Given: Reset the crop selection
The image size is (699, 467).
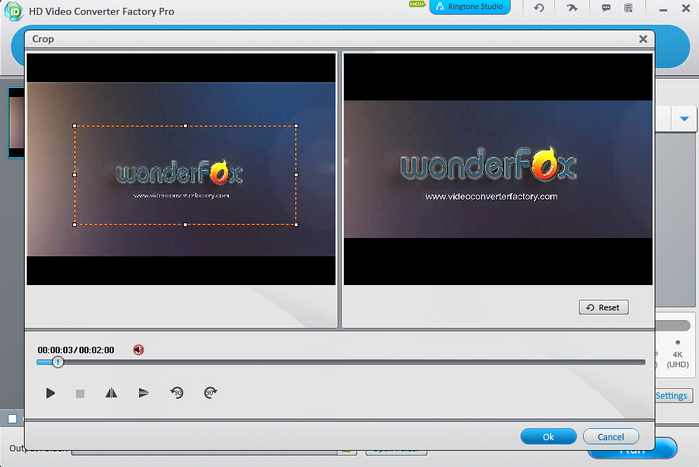Looking at the screenshot, I should [604, 307].
